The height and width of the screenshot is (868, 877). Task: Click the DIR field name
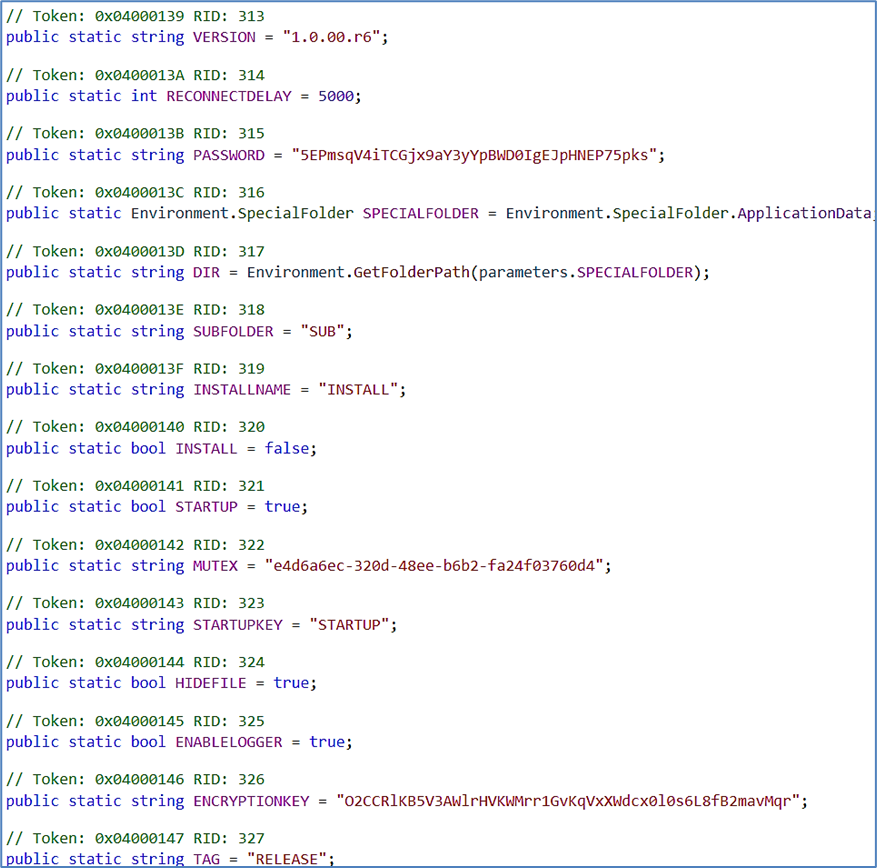click(x=206, y=272)
